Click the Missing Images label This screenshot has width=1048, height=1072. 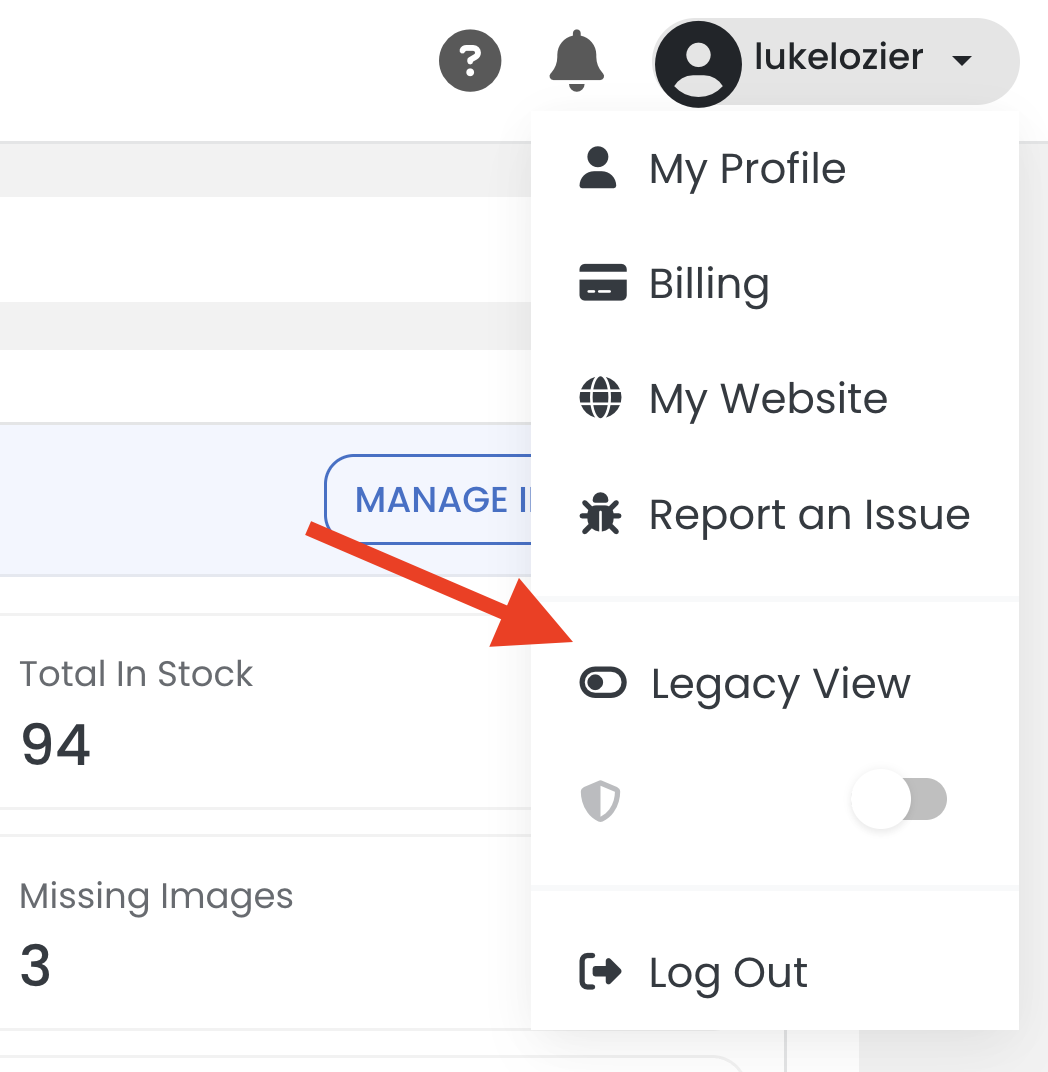(156, 896)
